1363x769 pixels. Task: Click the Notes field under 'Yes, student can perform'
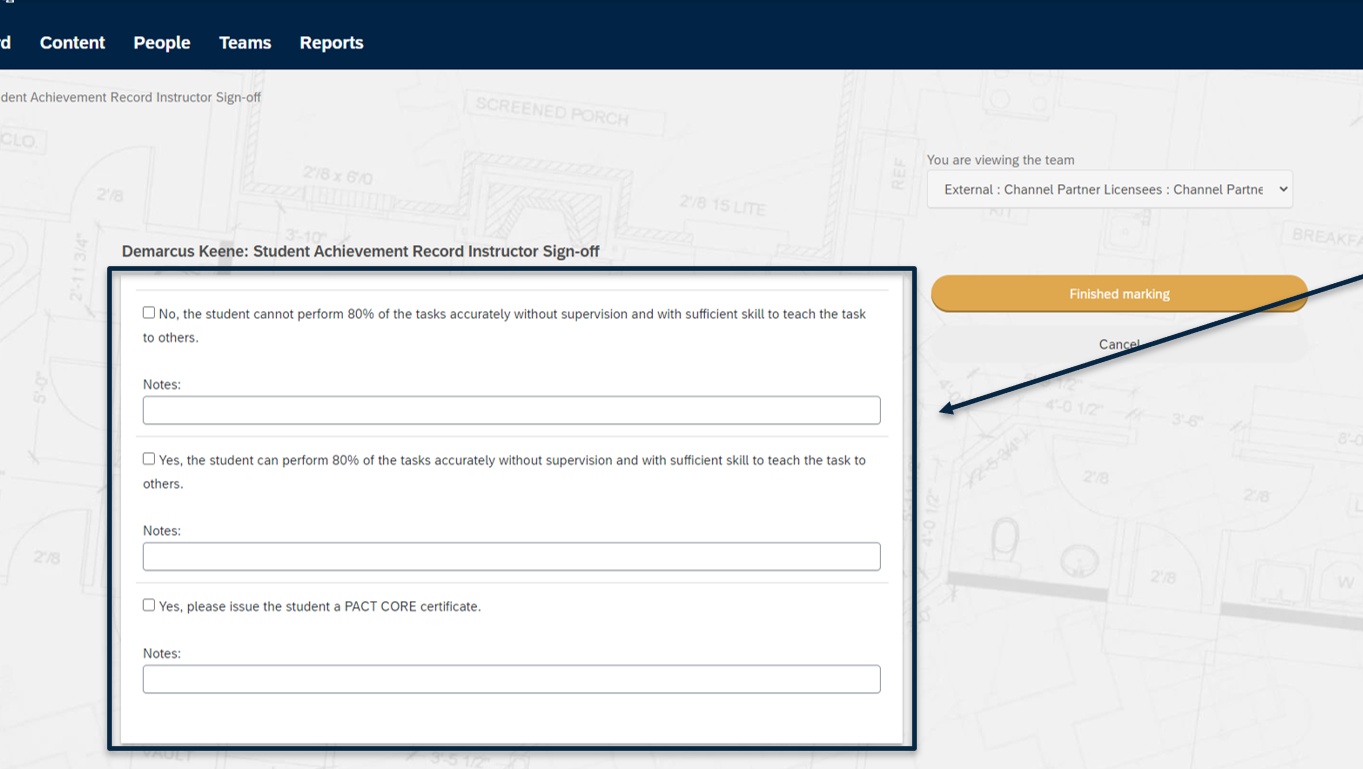(x=511, y=556)
